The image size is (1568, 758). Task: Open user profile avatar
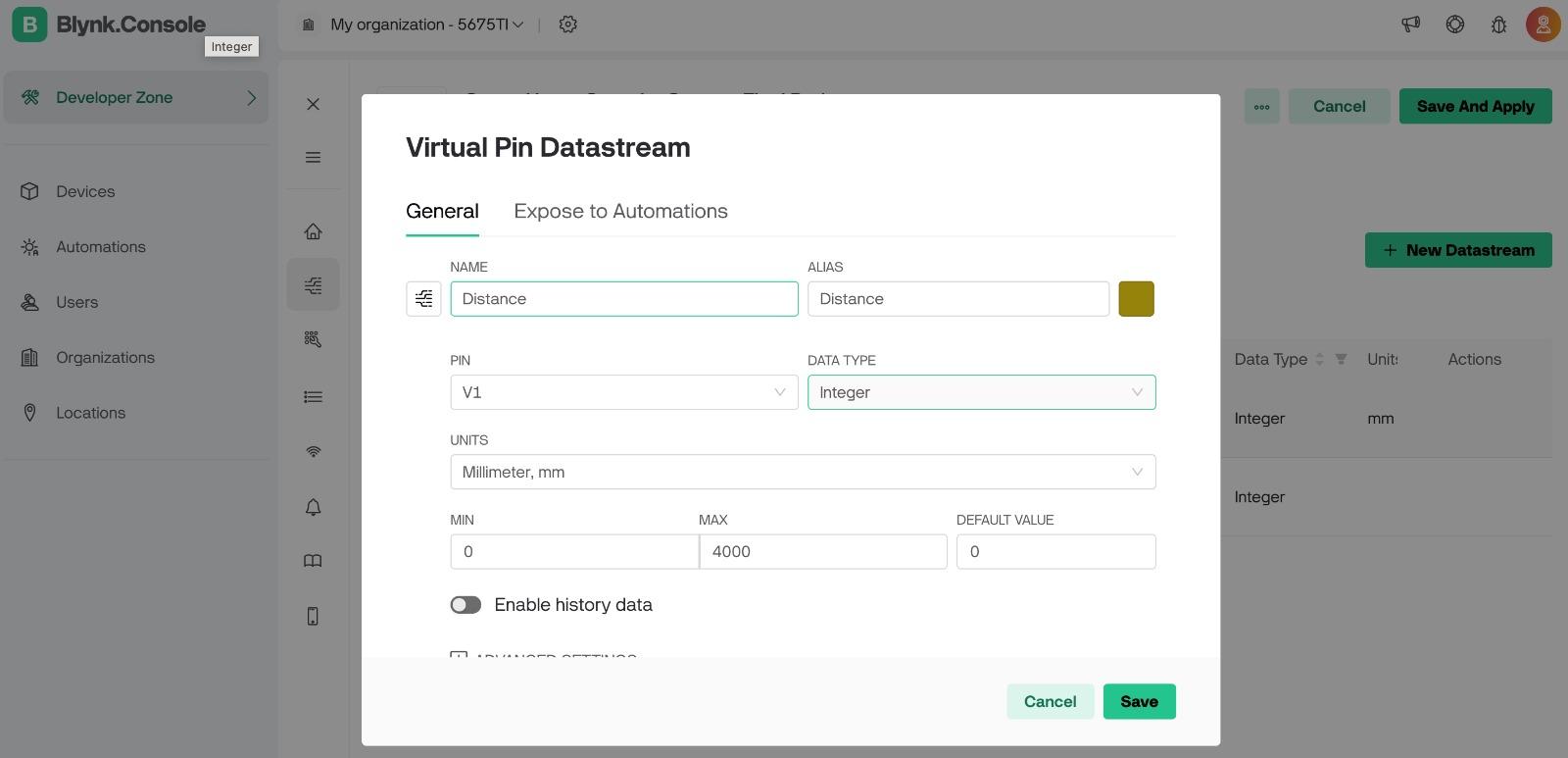(1543, 25)
